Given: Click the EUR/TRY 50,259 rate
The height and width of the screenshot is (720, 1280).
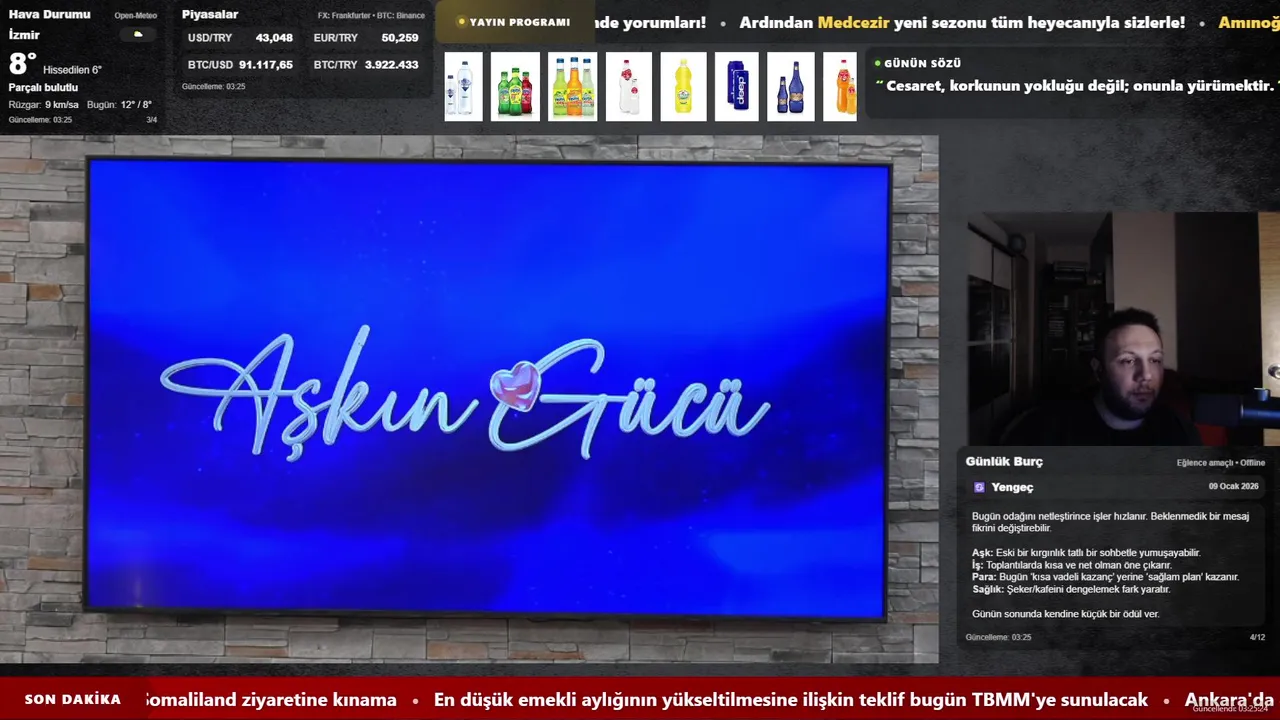Looking at the screenshot, I should (x=366, y=38).
